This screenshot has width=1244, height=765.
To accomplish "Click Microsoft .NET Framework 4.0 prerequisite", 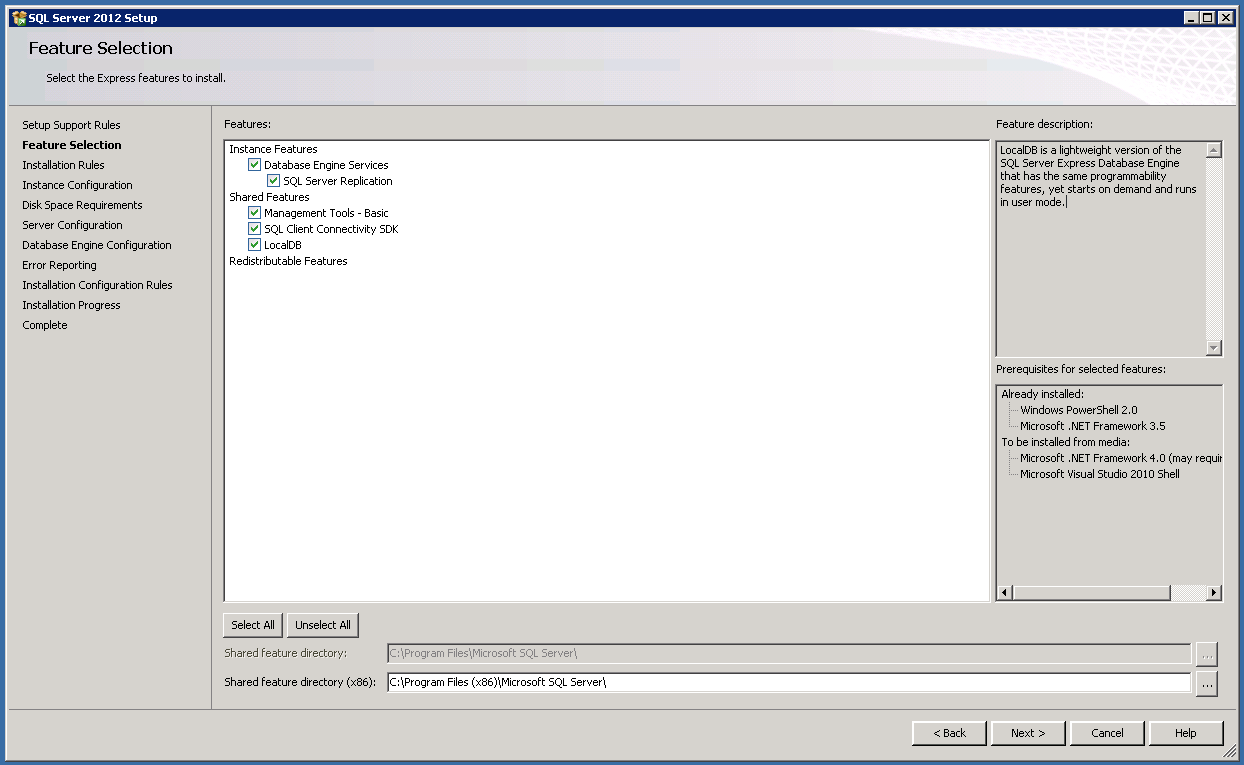I will click(1121, 458).
